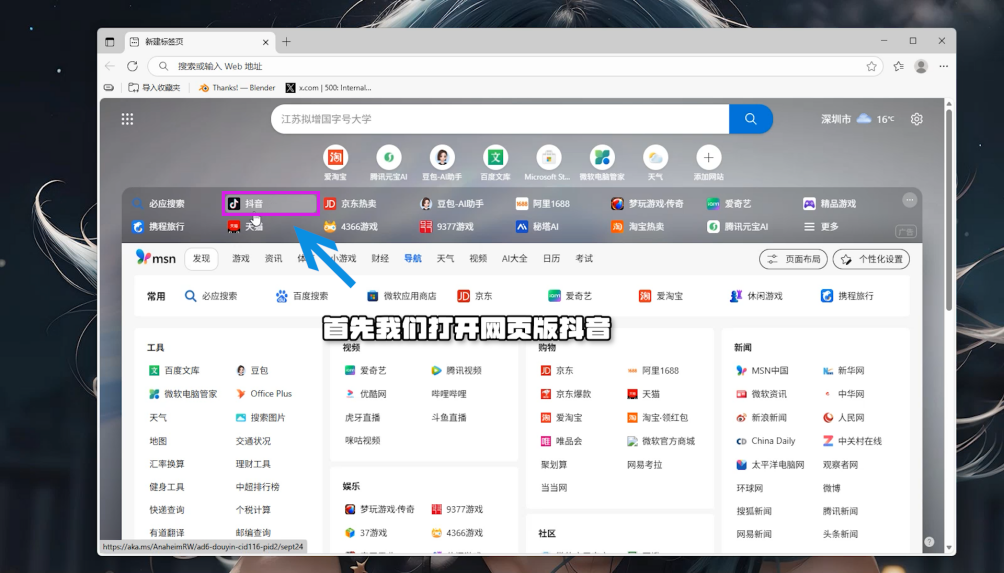The width and height of the screenshot is (1004, 573).
Task: Open the 导入收藏夹 bookmark item
Action: (x=154, y=88)
